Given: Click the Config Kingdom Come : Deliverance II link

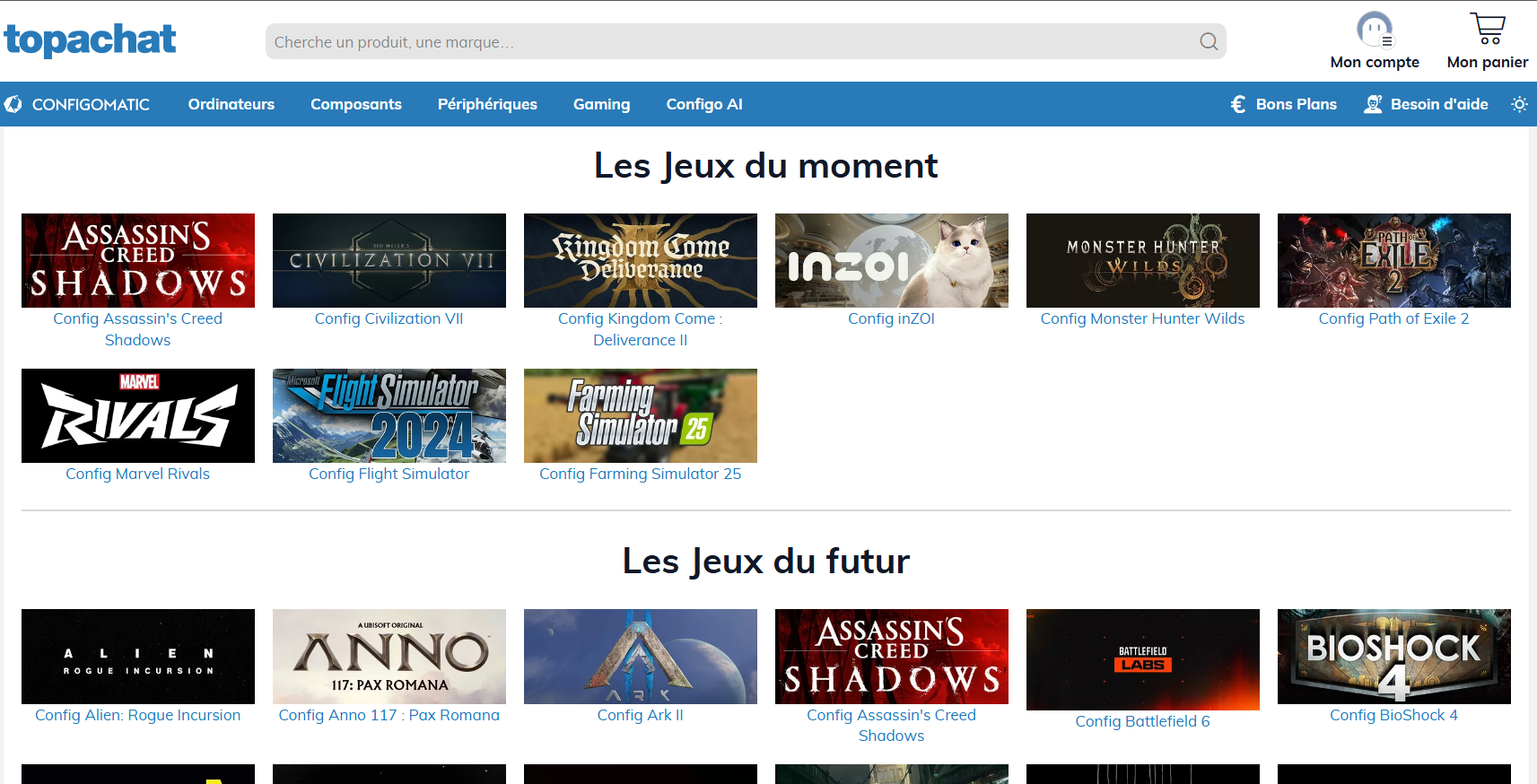Looking at the screenshot, I should click(x=641, y=329).
